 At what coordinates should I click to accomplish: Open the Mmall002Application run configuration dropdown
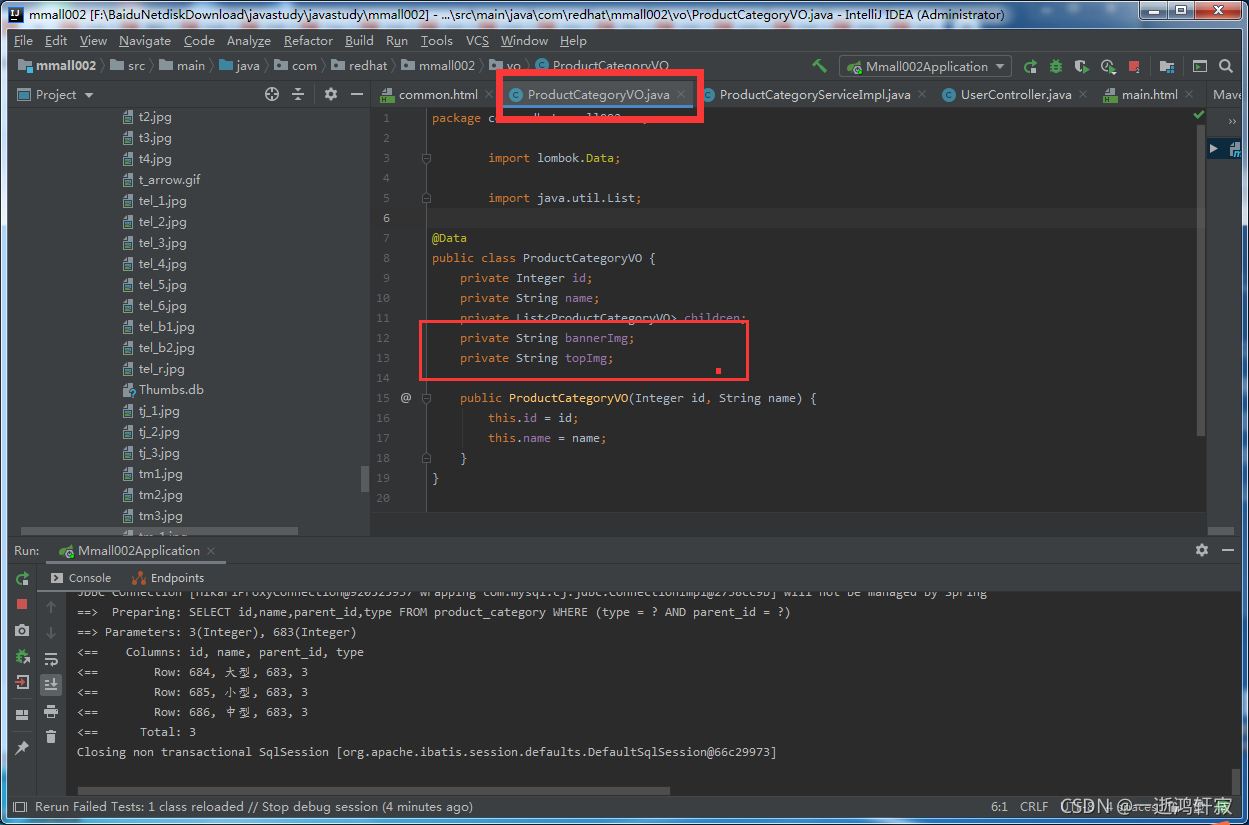click(x=926, y=67)
